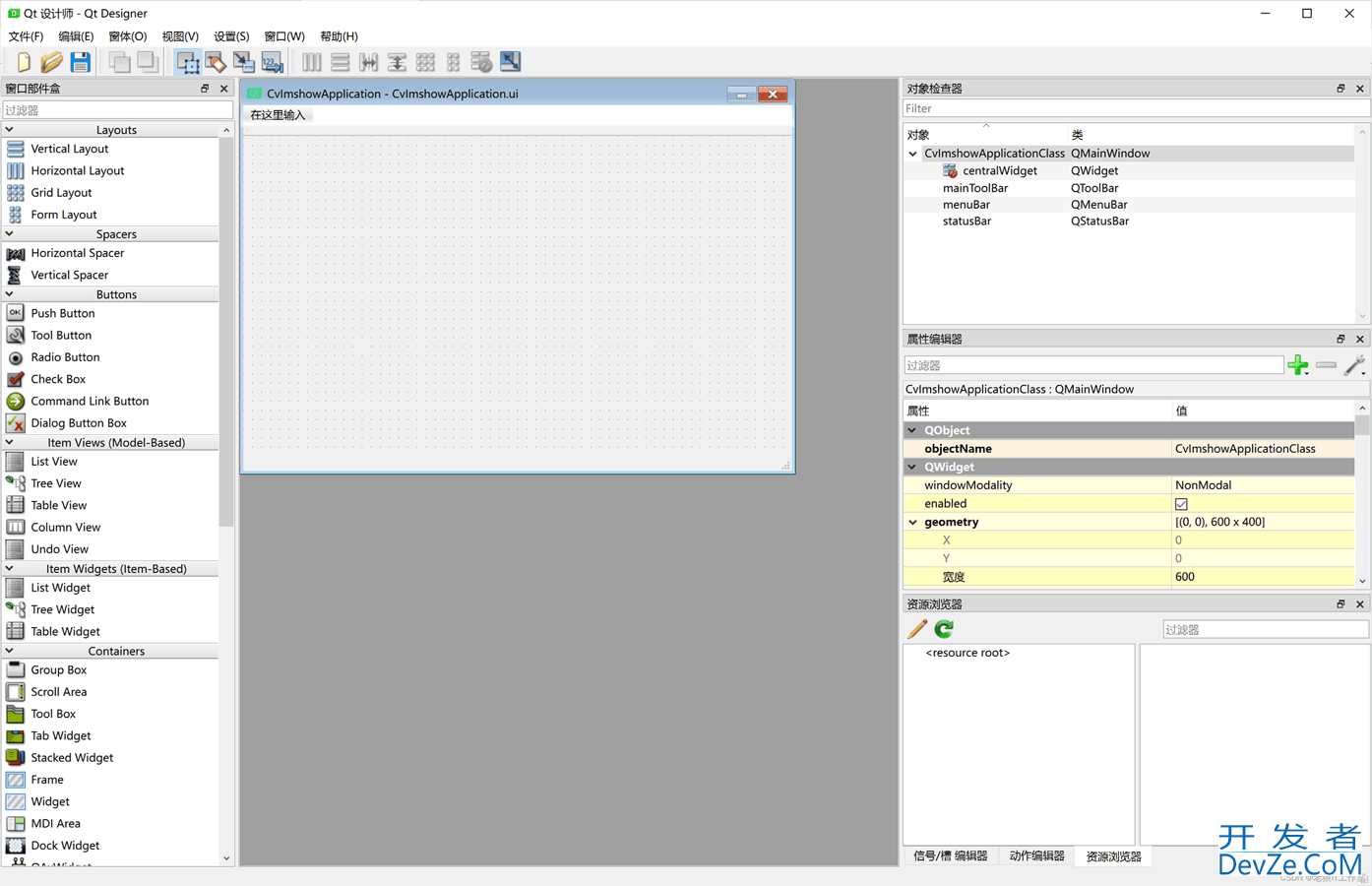This screenshot has height=886, width=1372.
Task: Focus the property editor 过滤器 field
Action: click(x=1093, y=365)
